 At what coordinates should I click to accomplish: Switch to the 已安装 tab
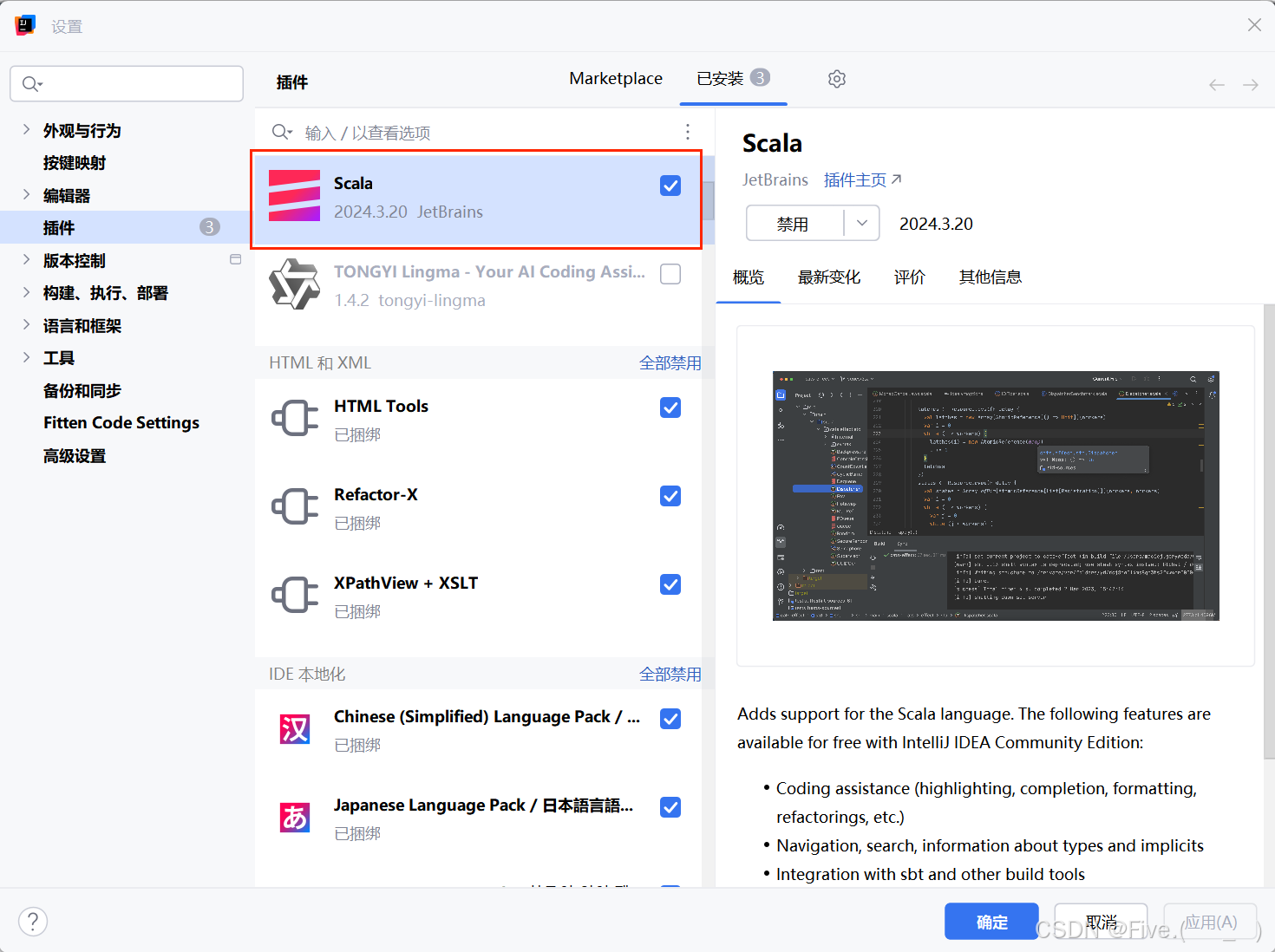[x=733, y=79]
